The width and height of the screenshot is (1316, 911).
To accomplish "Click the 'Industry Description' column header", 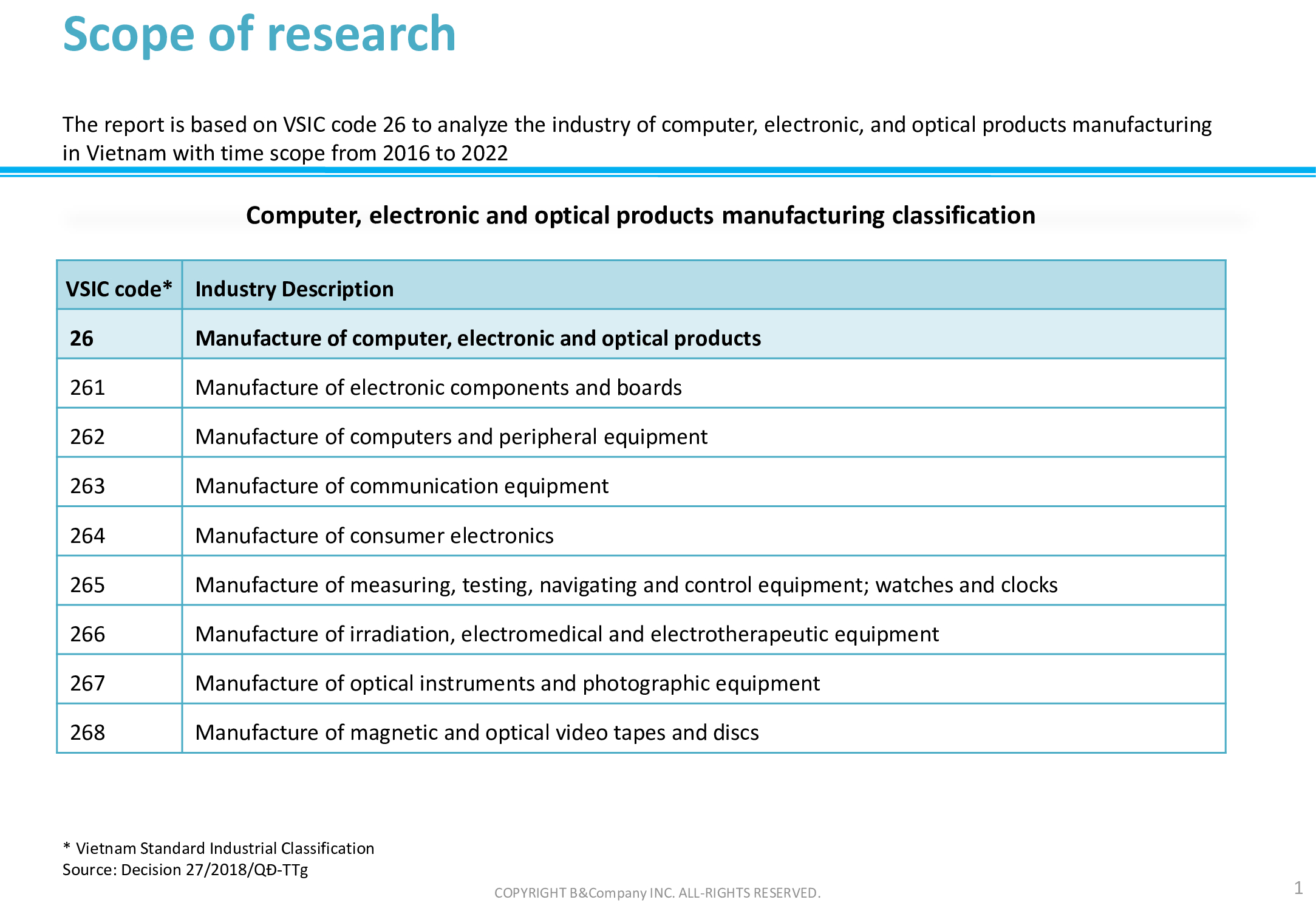I will click(295, 289).
